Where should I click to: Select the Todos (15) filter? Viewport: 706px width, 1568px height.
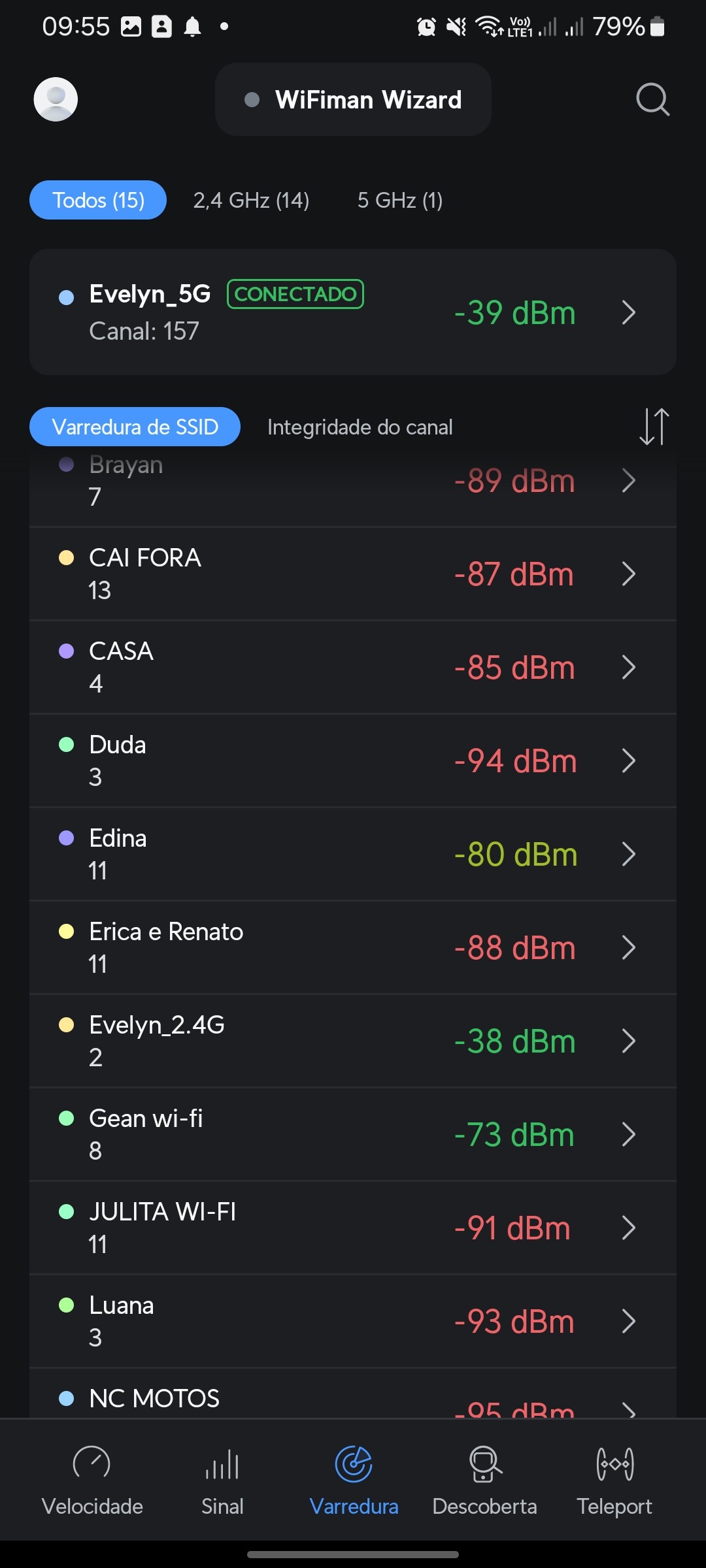pos(98,200)
